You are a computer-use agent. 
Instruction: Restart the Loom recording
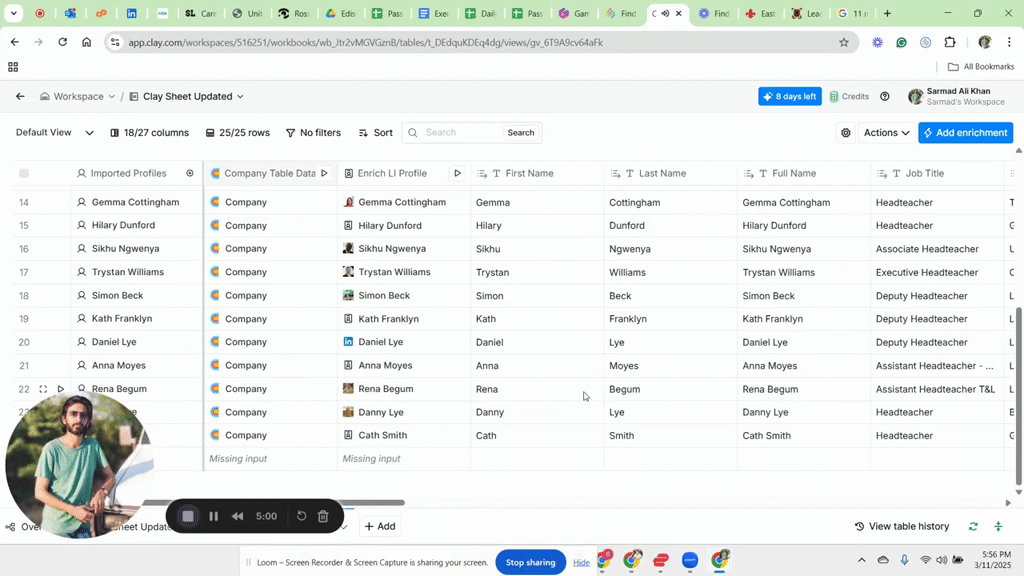coord(301,516)
